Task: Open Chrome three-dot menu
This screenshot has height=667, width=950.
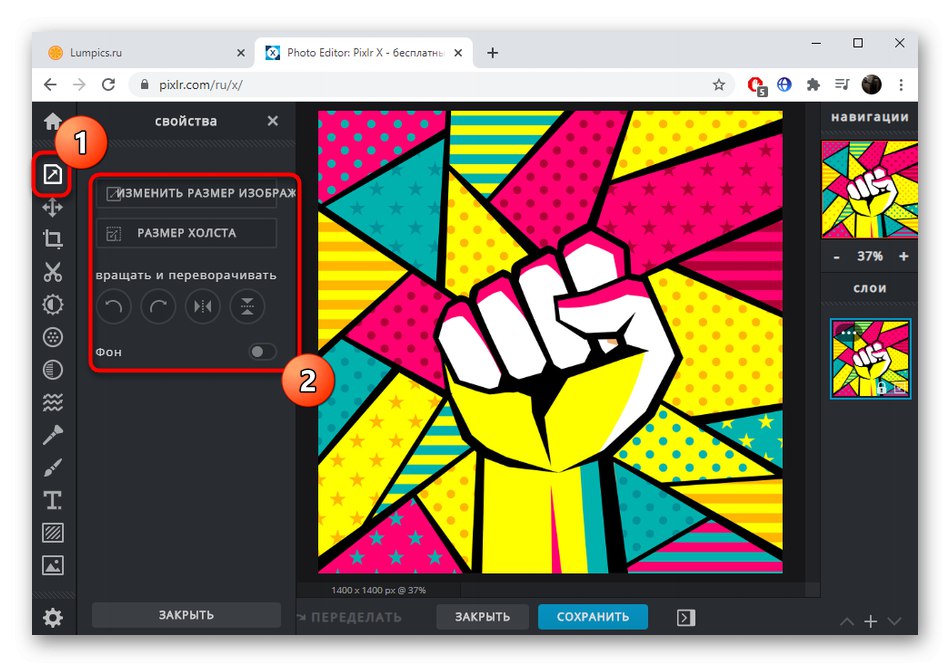Action: pos(902,85)
